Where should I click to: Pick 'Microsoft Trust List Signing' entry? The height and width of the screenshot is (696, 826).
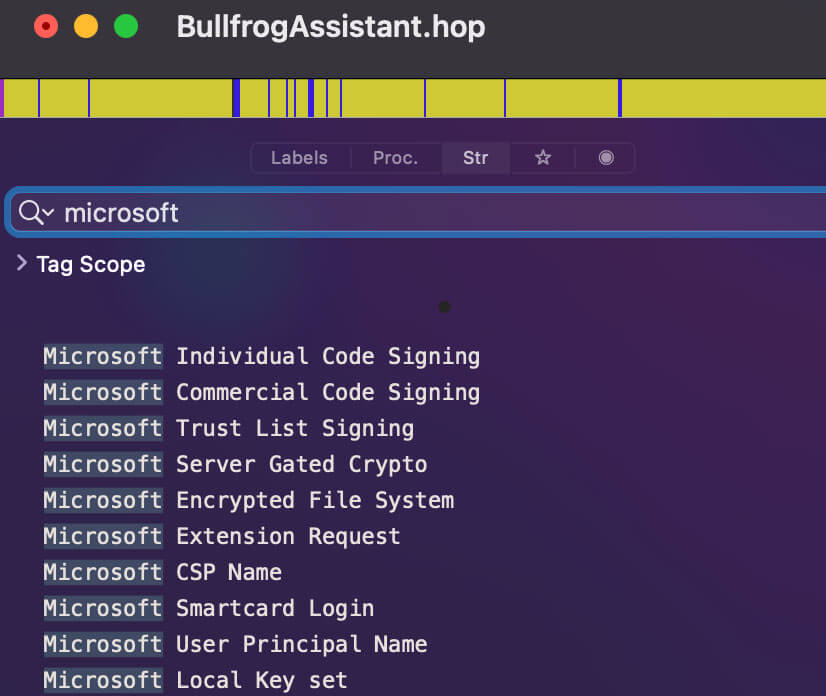(228, 428)
